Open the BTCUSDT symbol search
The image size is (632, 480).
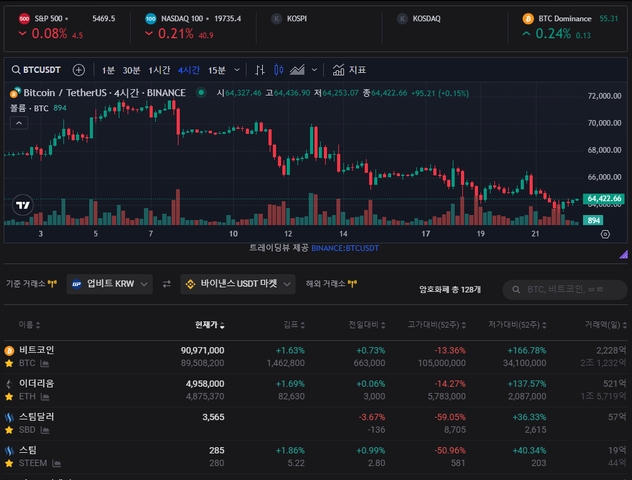[36, 70]
